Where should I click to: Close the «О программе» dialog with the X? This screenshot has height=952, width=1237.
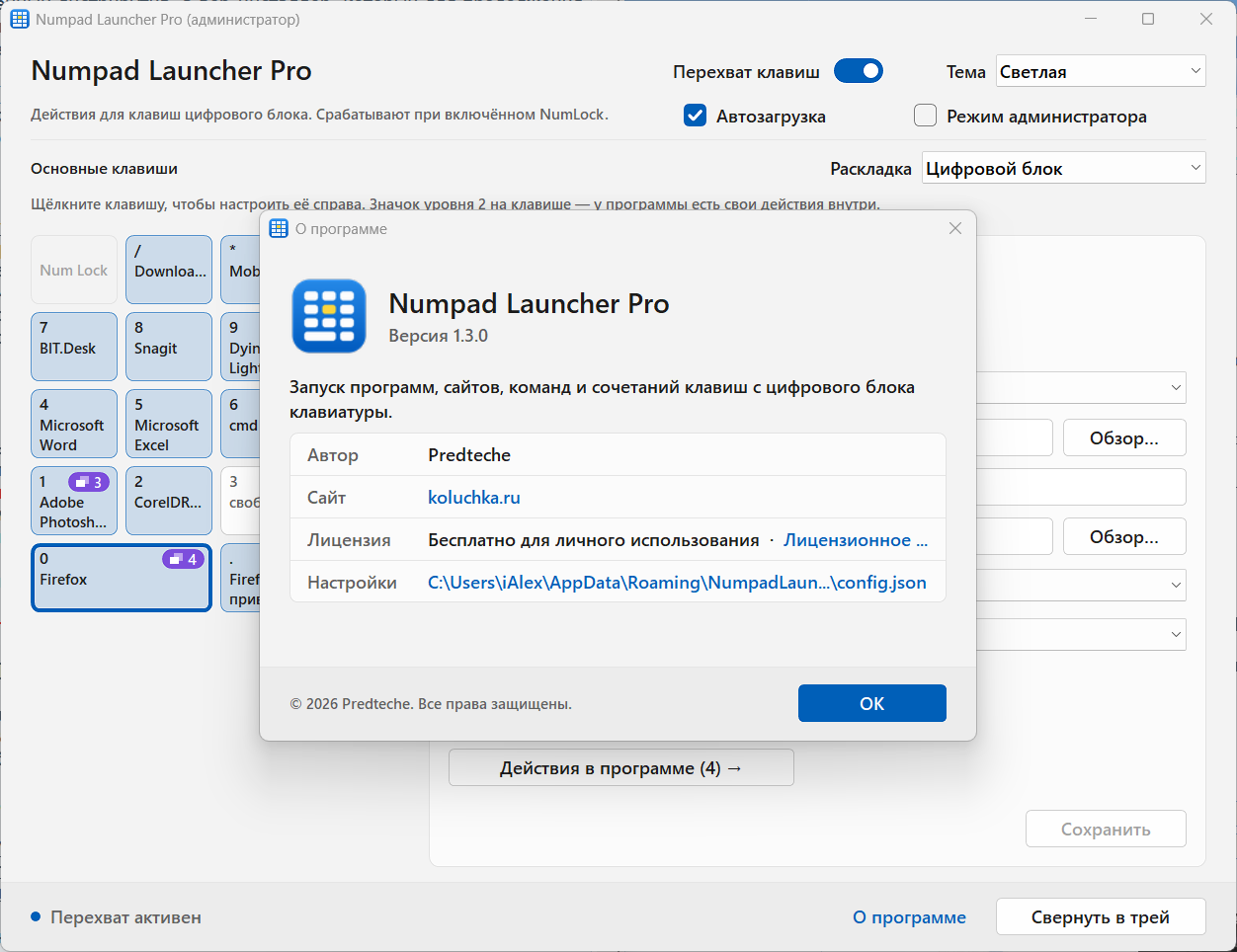point(955,228)
